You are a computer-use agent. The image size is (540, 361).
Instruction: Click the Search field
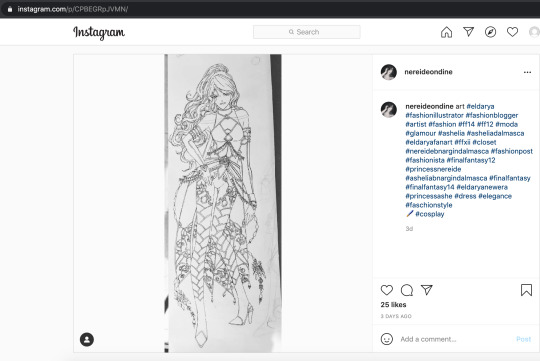pyautogui.click(x=307, y=32)
